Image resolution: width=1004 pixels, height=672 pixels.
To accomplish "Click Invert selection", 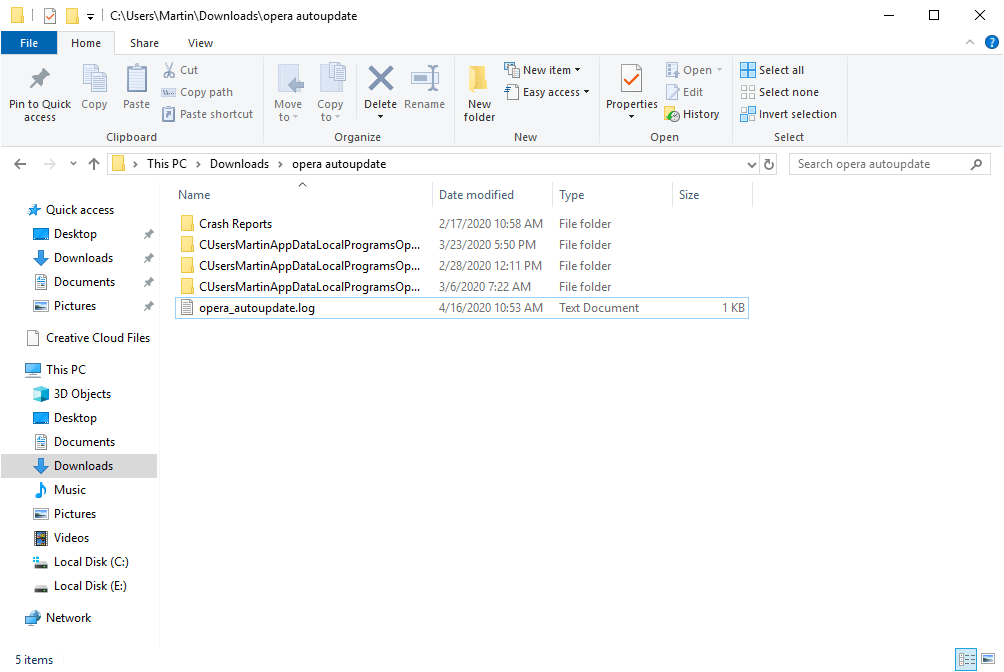I will click(x=788, y=114).
